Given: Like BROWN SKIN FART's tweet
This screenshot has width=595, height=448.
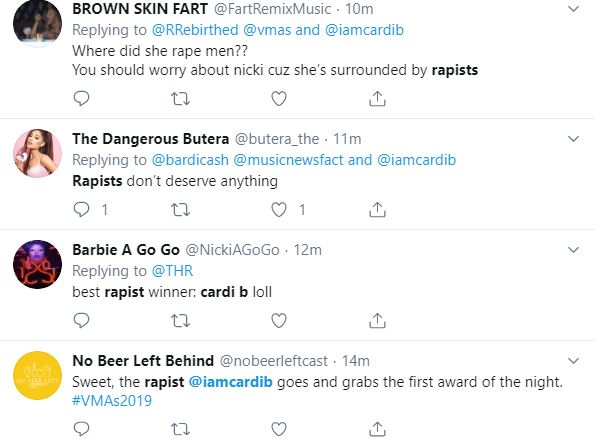Looking at the screenshot, I should 279,99.
